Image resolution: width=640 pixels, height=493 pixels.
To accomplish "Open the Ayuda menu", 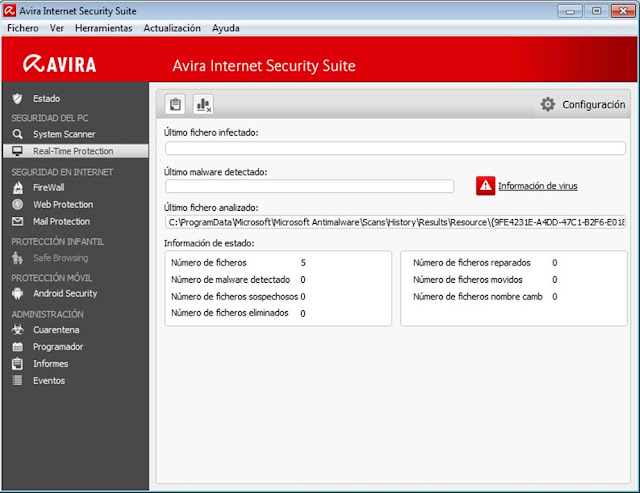I will 226,28.
